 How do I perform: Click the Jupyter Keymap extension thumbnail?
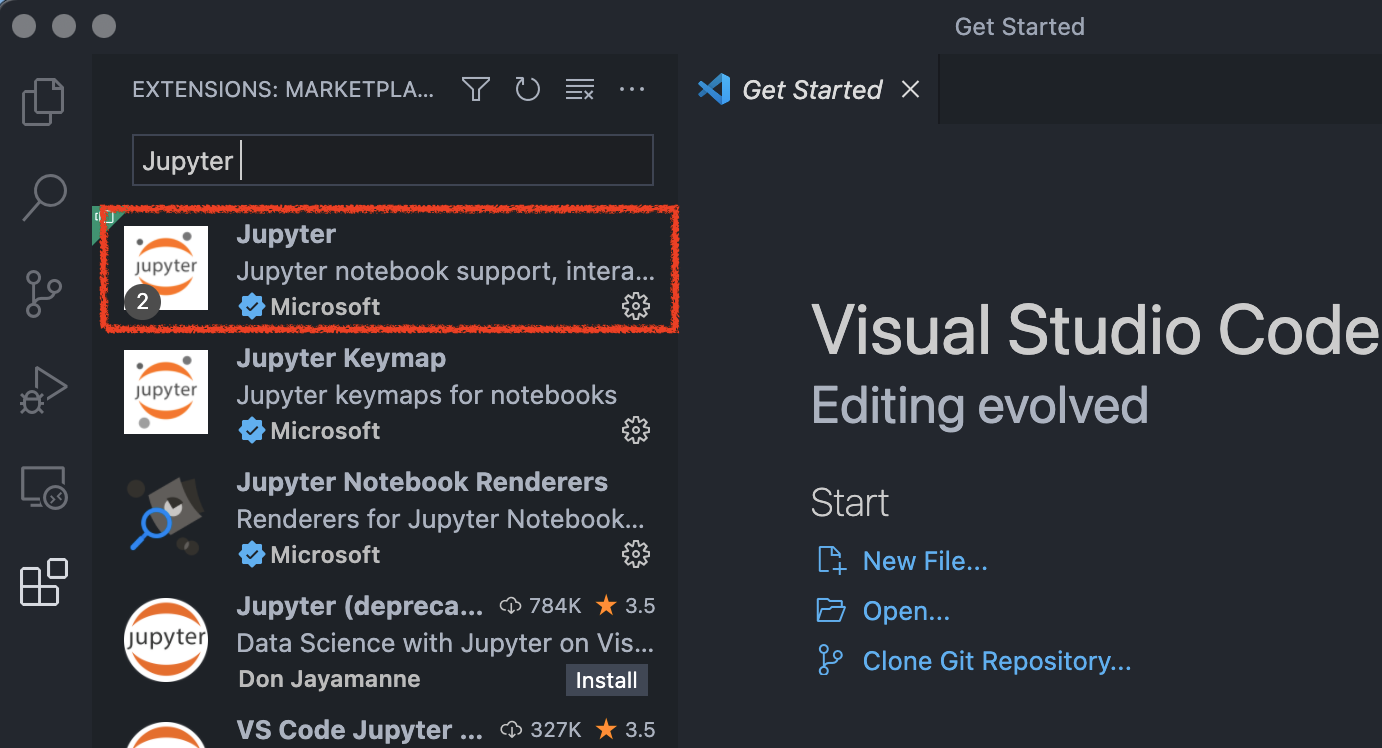point(166,391)
